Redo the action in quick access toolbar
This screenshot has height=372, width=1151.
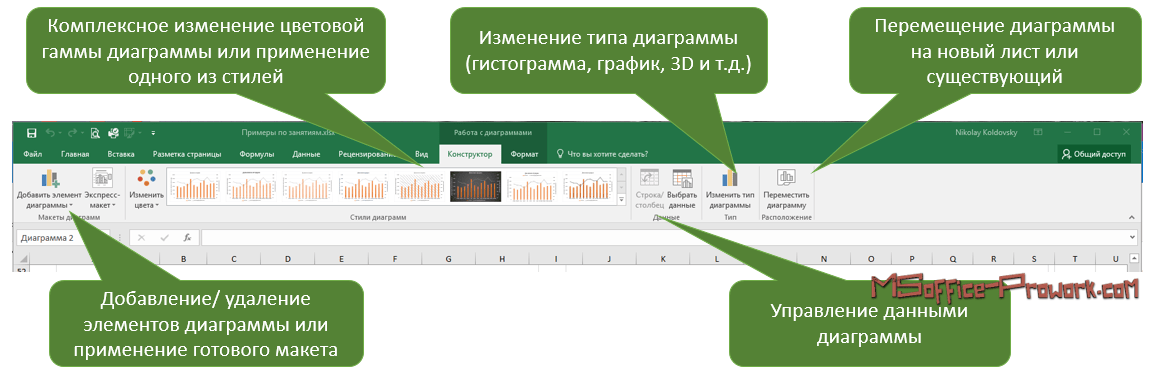click(x=72, y=133)
